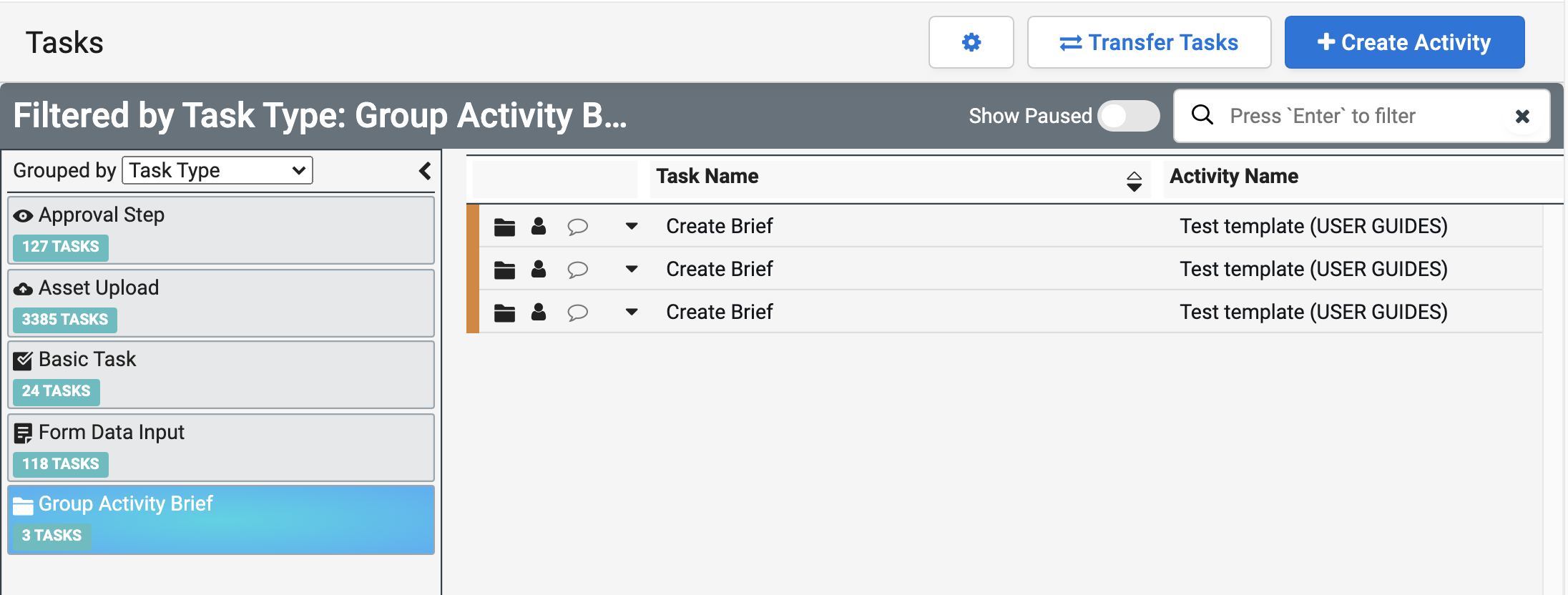Toggle the Show Paused switch
The height and width of the screenshot is (595, 1568).
1128,116
